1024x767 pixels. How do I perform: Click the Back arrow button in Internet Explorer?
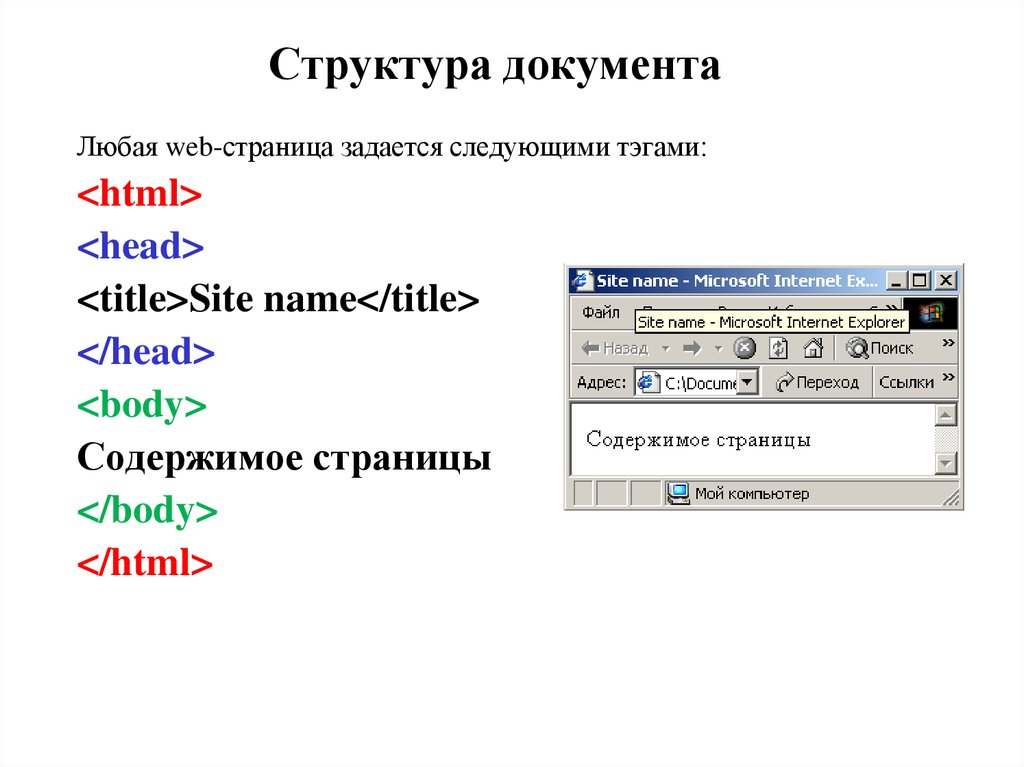point(614,348)
